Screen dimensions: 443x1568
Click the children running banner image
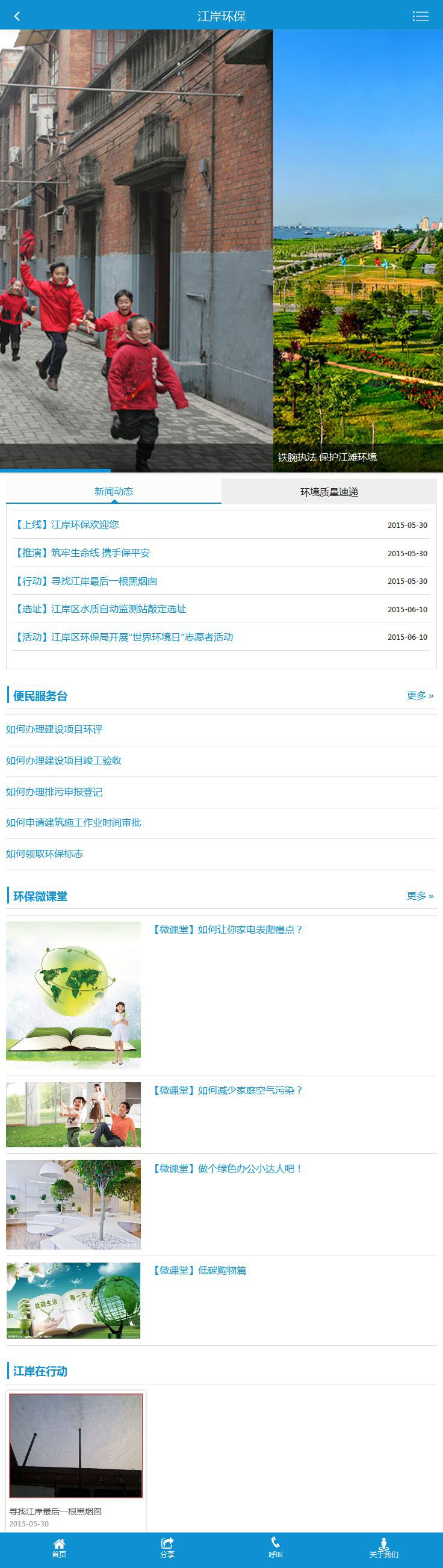pos(136,251)
